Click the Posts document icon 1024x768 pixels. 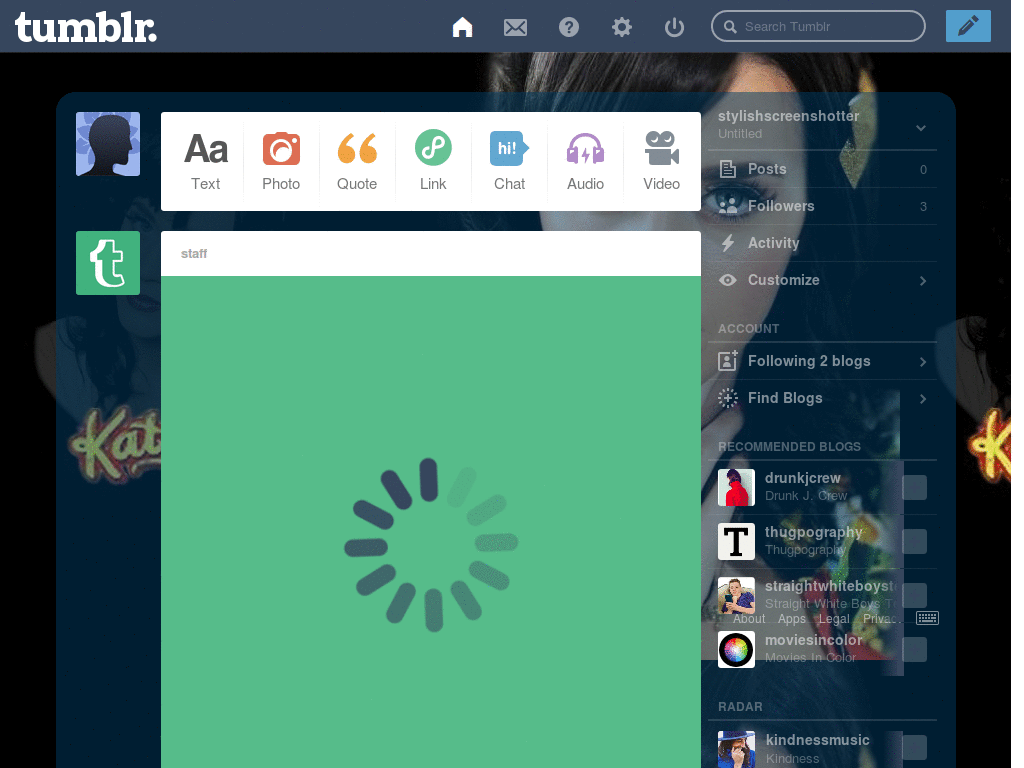728,169
